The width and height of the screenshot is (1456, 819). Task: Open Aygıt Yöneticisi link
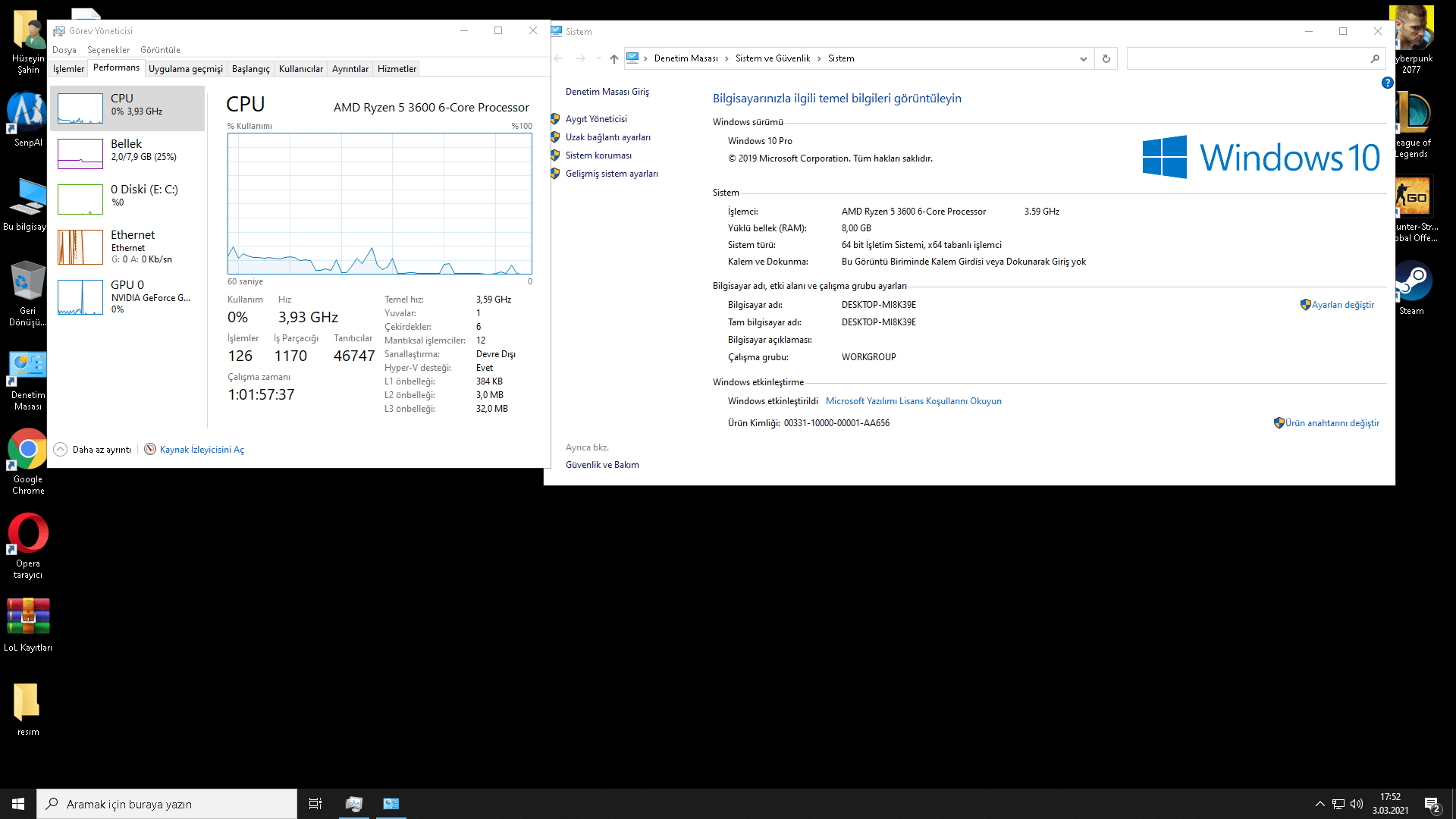[x=596, y=119]
